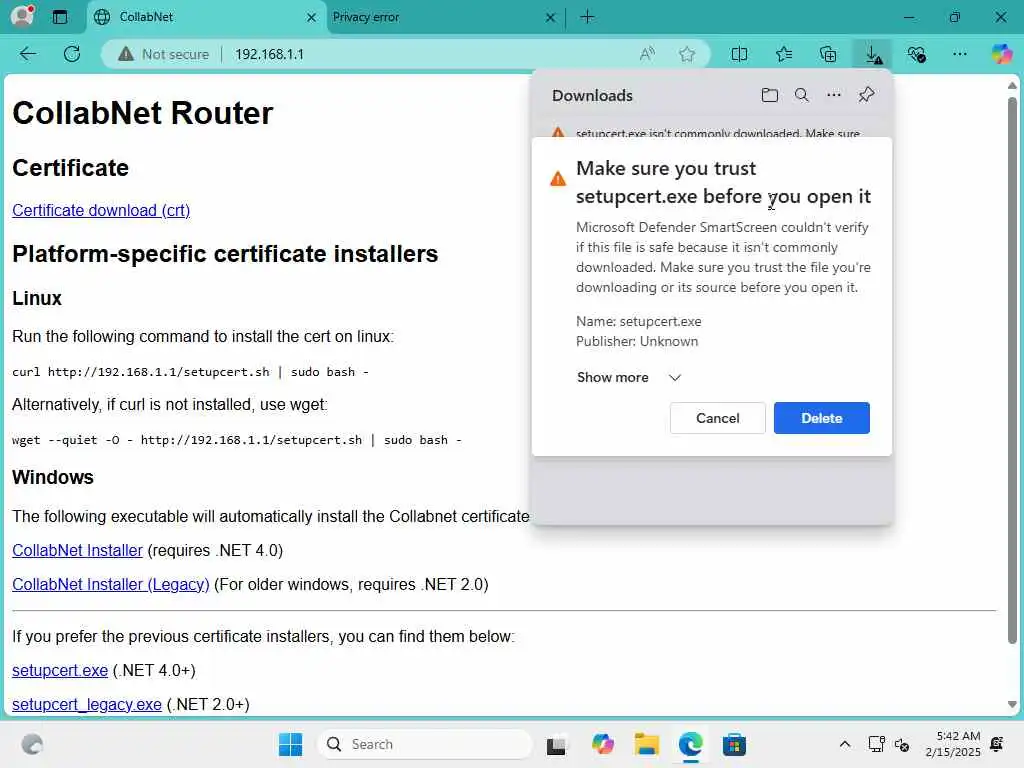Click the setupcert.exe warning item at top of Downloads

click(x=712, y=133)
